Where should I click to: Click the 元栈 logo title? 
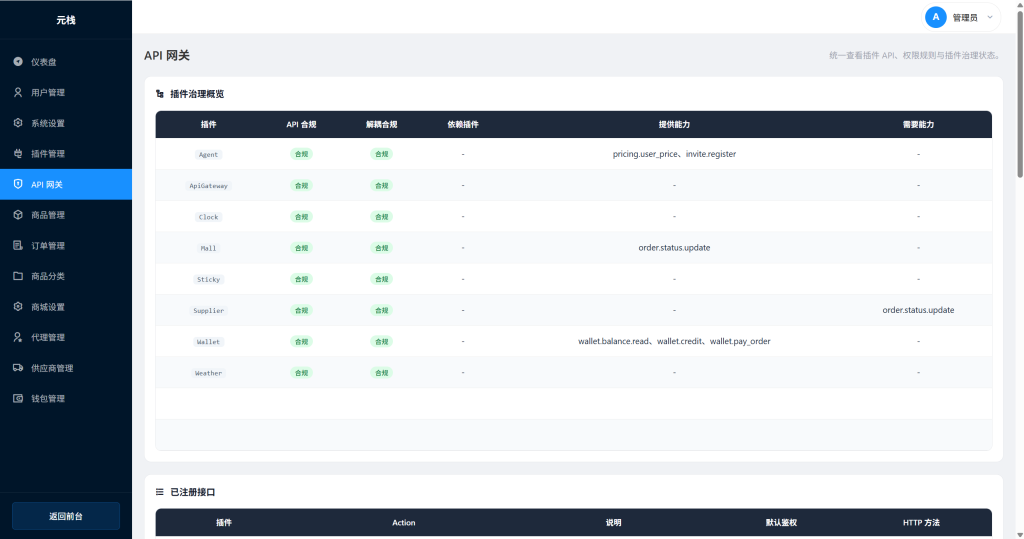66,19
